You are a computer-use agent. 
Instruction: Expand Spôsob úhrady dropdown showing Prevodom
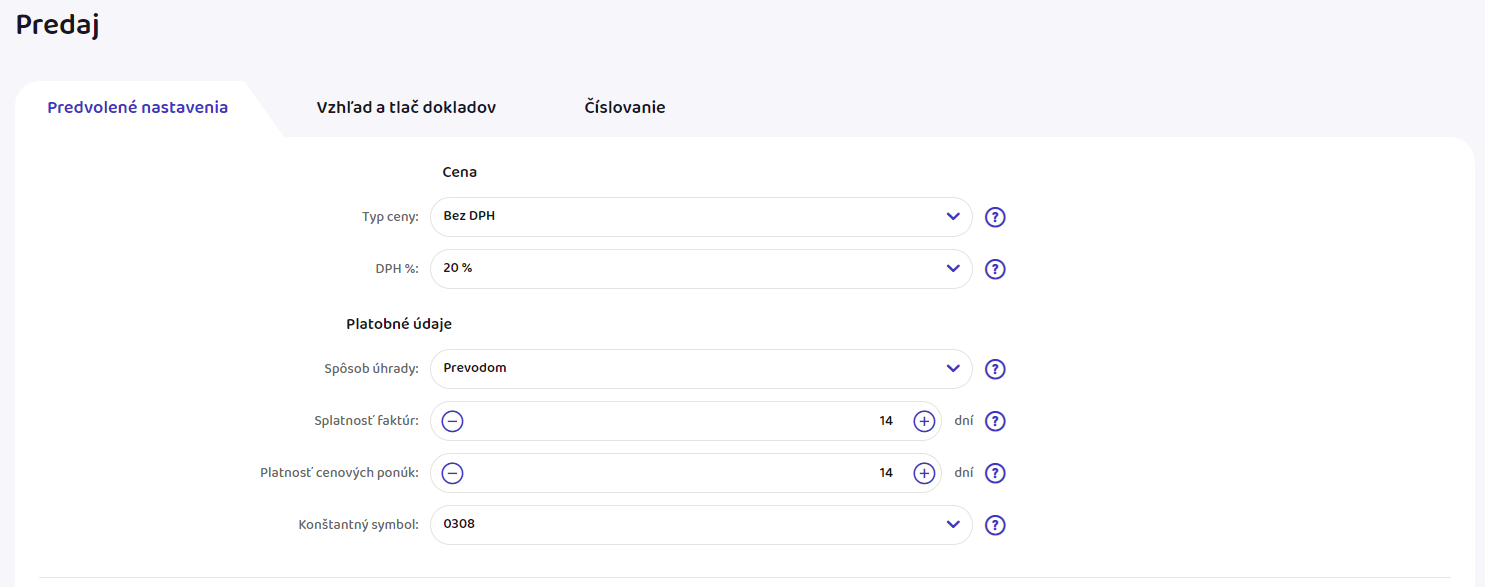pos(700,369)
